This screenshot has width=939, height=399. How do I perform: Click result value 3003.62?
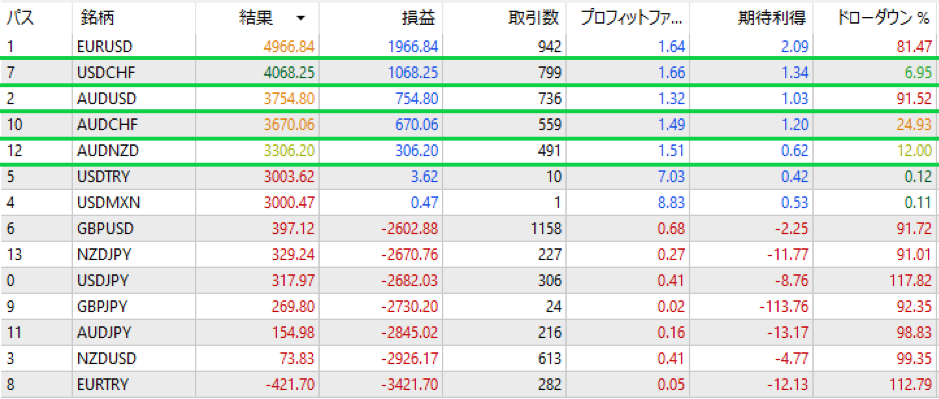[290, 176]
